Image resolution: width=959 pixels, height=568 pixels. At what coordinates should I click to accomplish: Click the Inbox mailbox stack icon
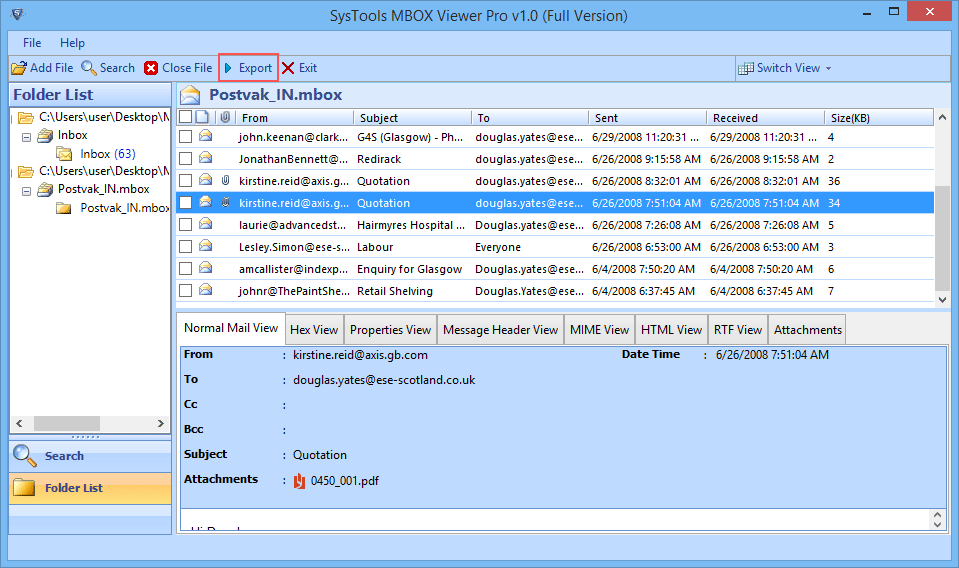(x=45, y=136)
